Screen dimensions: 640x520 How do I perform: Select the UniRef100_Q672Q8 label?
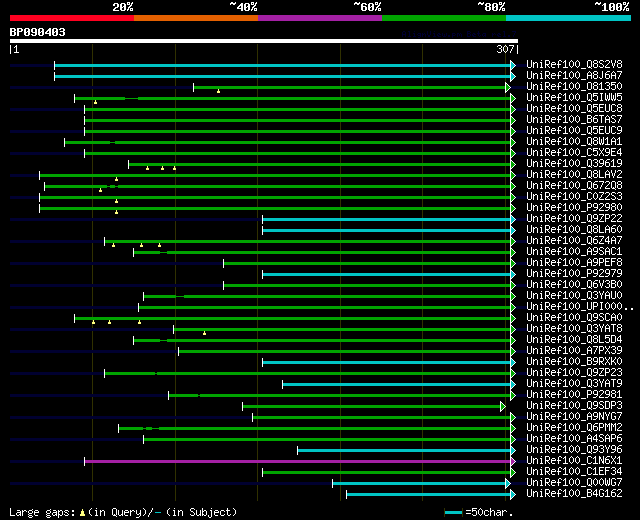tap(574, 186)
